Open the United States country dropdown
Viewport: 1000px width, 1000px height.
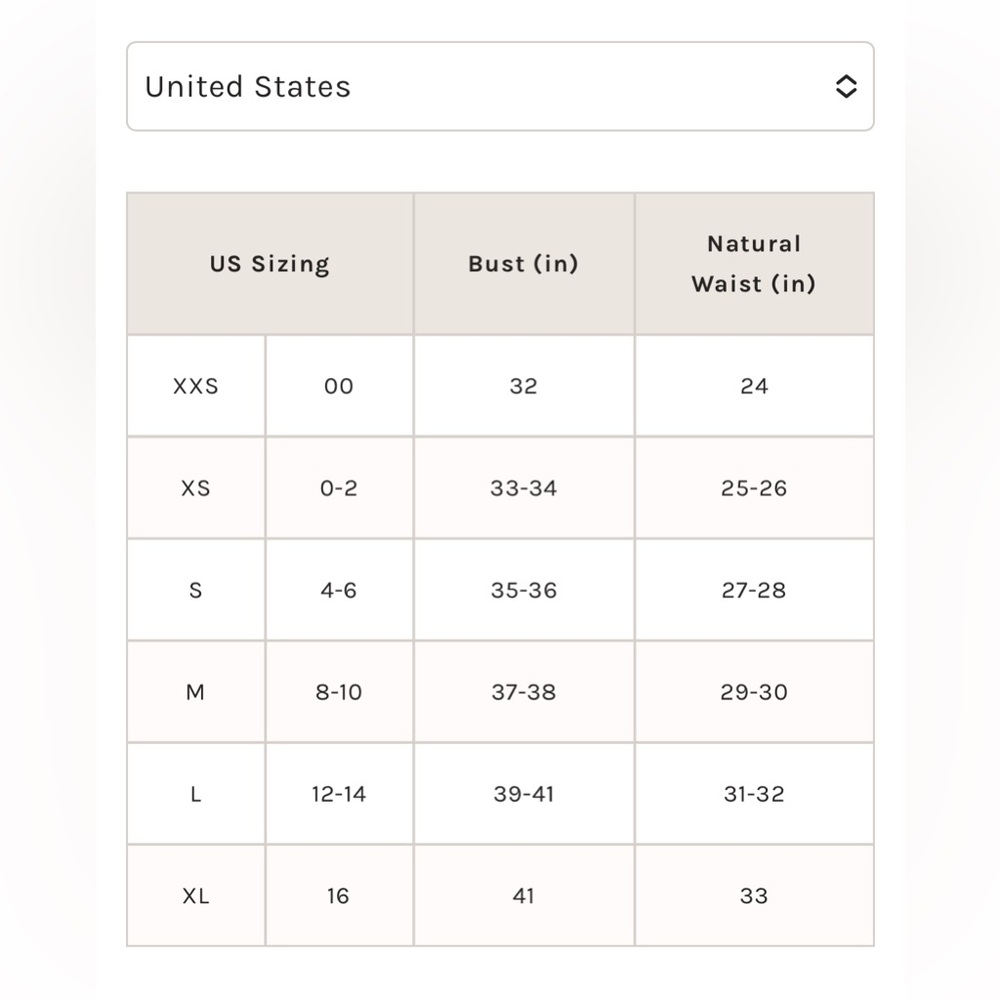500,86
